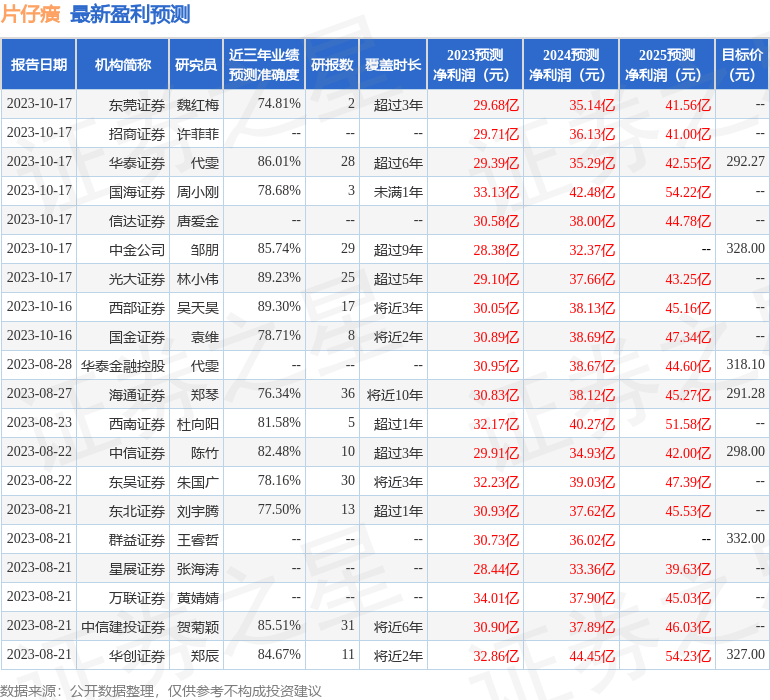
Task: Select the 报告日期 column header
Action: click(39, 64)
